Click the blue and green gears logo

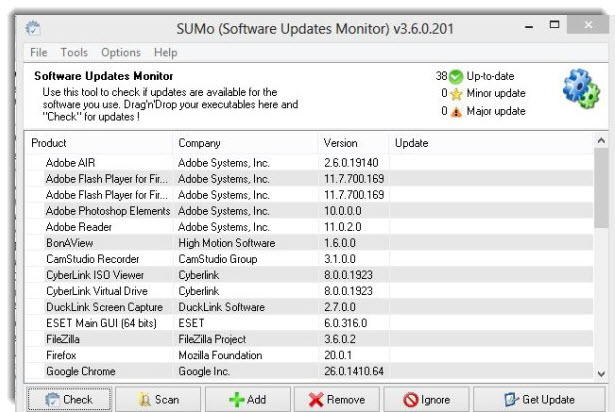coord(581,89)
